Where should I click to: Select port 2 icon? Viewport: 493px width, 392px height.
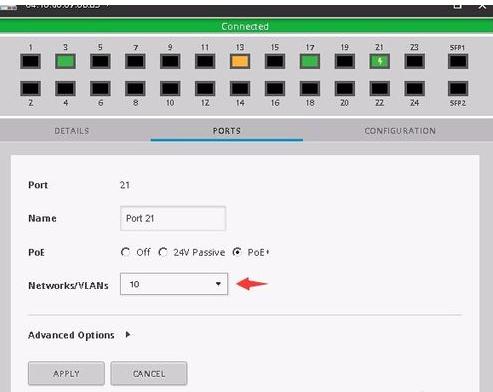30,89
